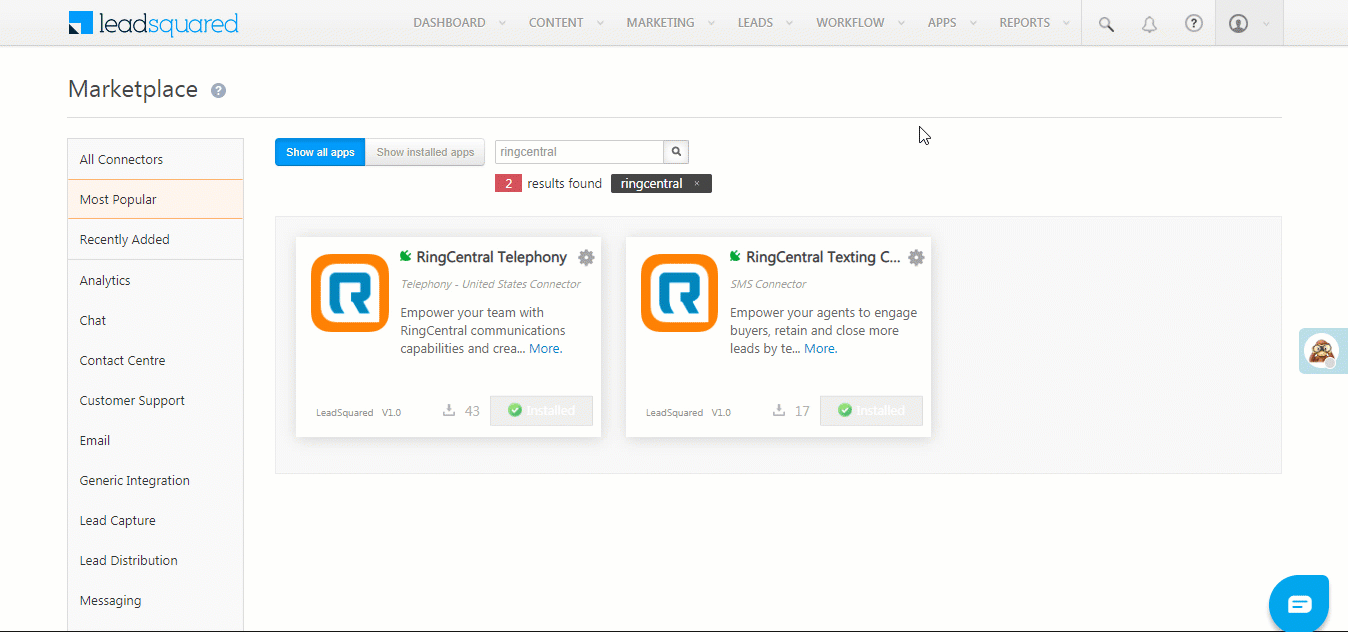This screenshot has width=1348, height=632.
Task: Click 'SMS Connector' subtitle text
Action: click(768, 284)
